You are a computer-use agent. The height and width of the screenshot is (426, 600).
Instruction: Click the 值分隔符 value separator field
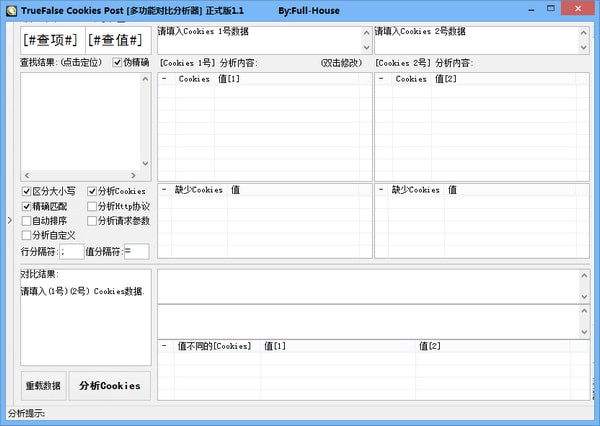tap(135, 252)
